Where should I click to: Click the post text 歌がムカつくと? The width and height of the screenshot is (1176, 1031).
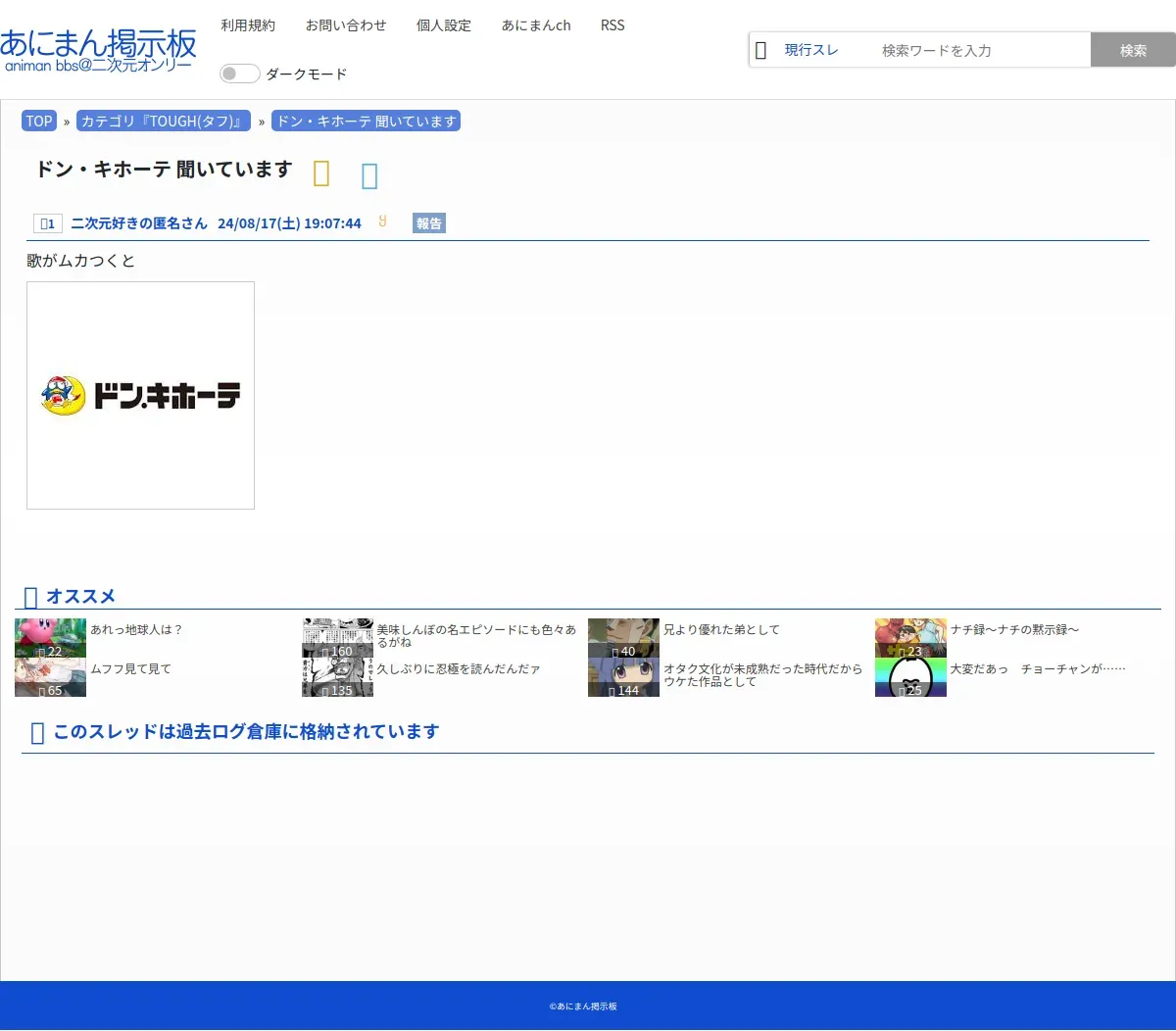pos(81,261)
